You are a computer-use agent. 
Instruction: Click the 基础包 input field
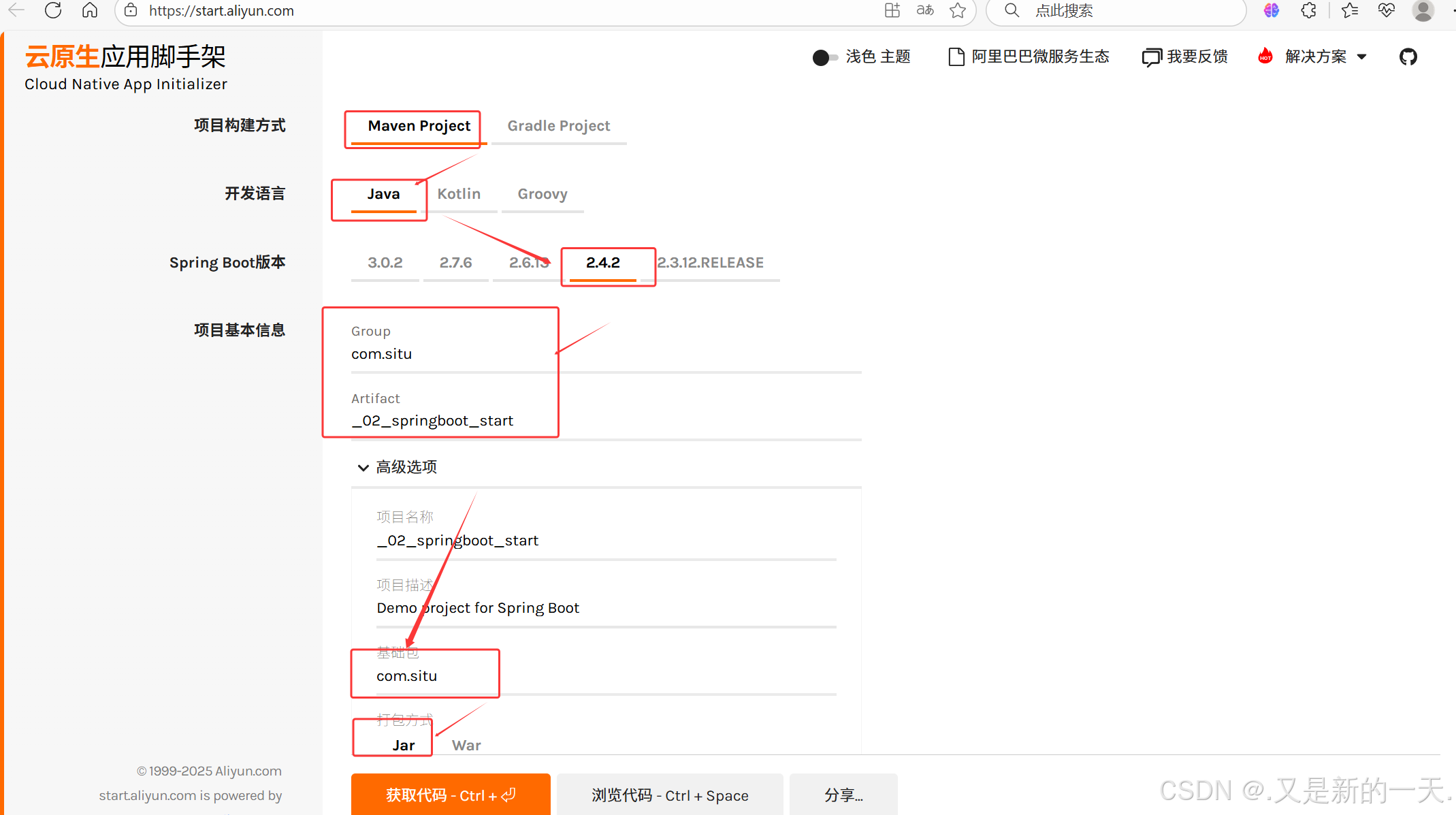(606, 676)
